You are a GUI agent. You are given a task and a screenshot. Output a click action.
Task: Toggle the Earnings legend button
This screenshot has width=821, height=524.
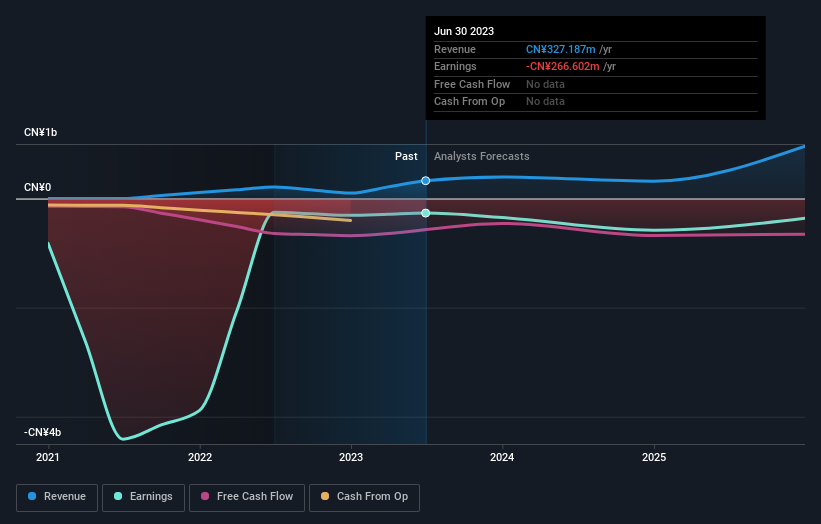point(143,497)
